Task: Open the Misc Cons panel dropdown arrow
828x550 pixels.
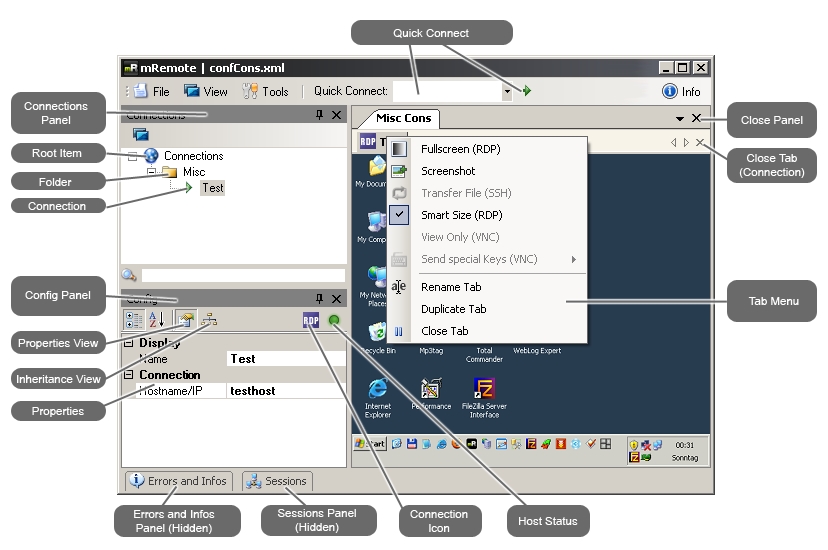Action: pos(680,119)
